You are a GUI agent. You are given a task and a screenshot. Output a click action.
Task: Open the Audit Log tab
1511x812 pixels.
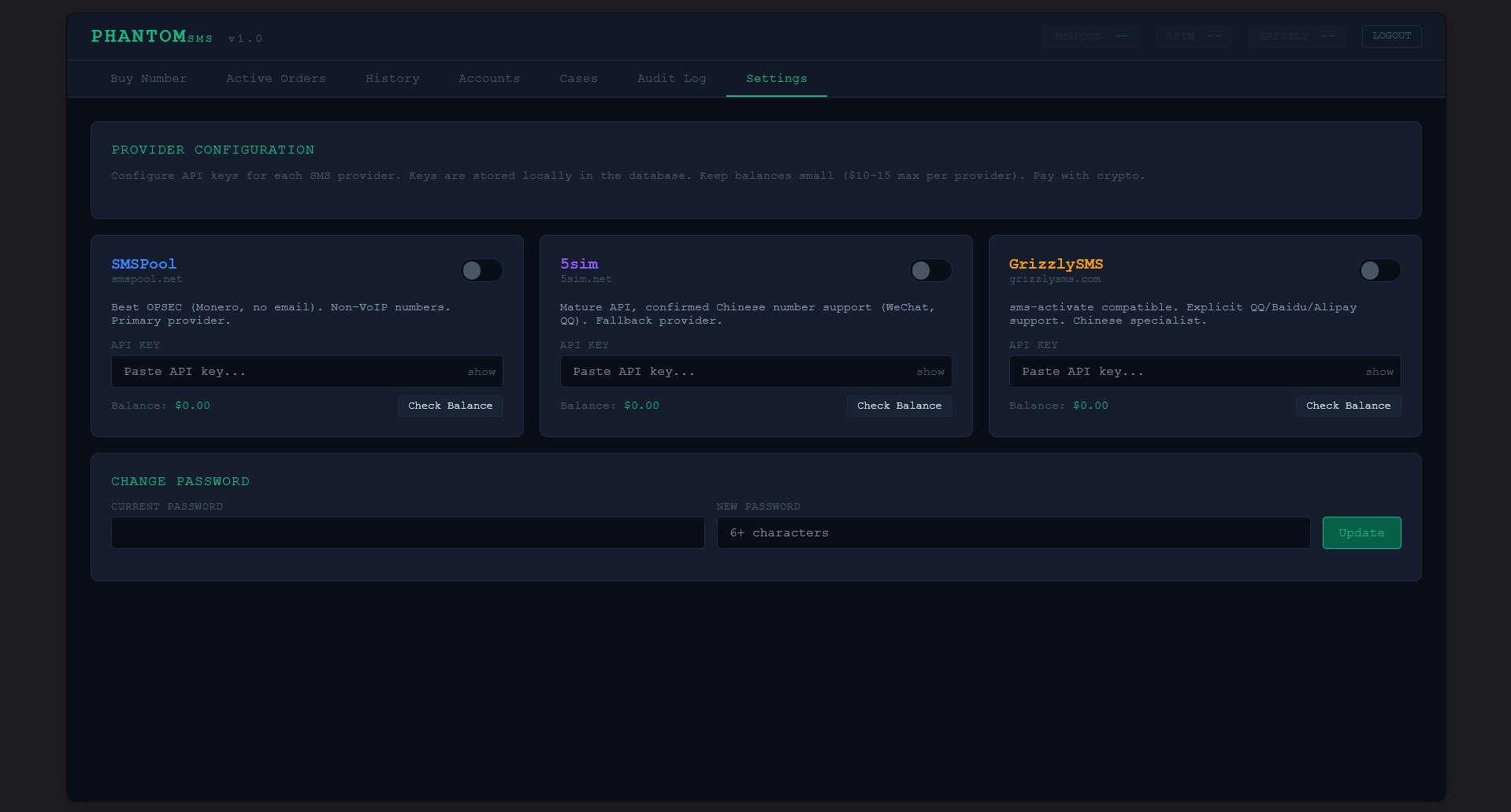(x=671, y=78)
